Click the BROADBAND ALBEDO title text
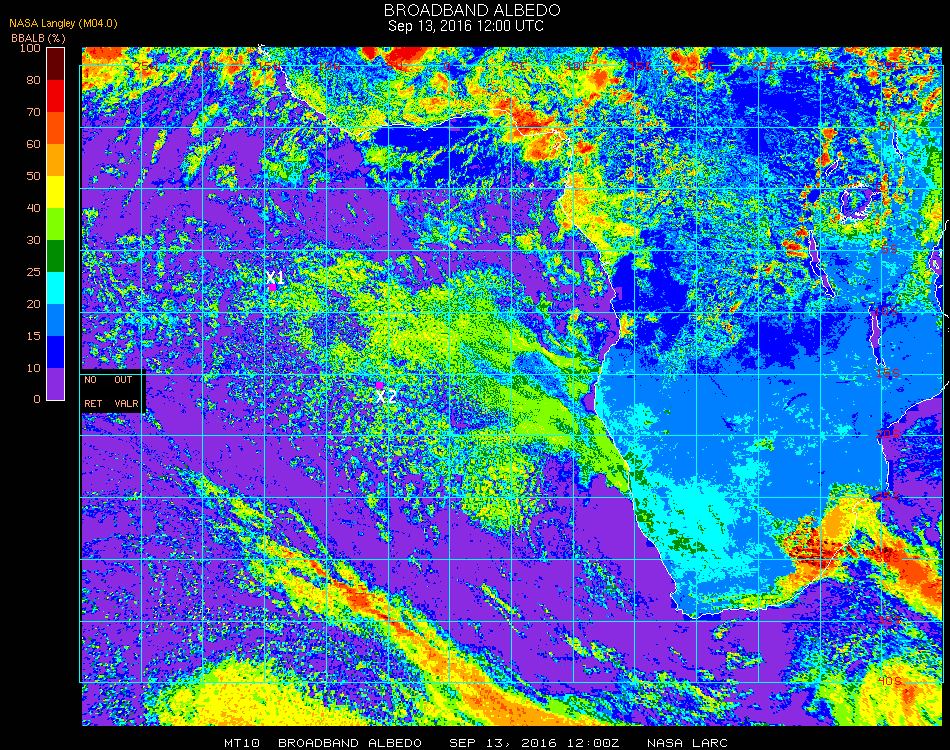 coord(472,10)
